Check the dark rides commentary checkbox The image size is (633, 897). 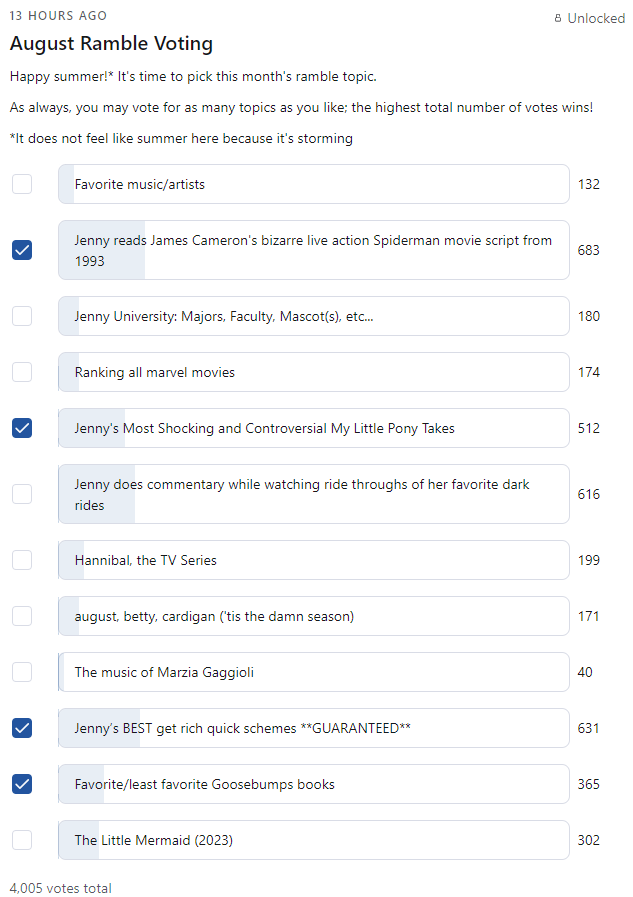point(22,494)
